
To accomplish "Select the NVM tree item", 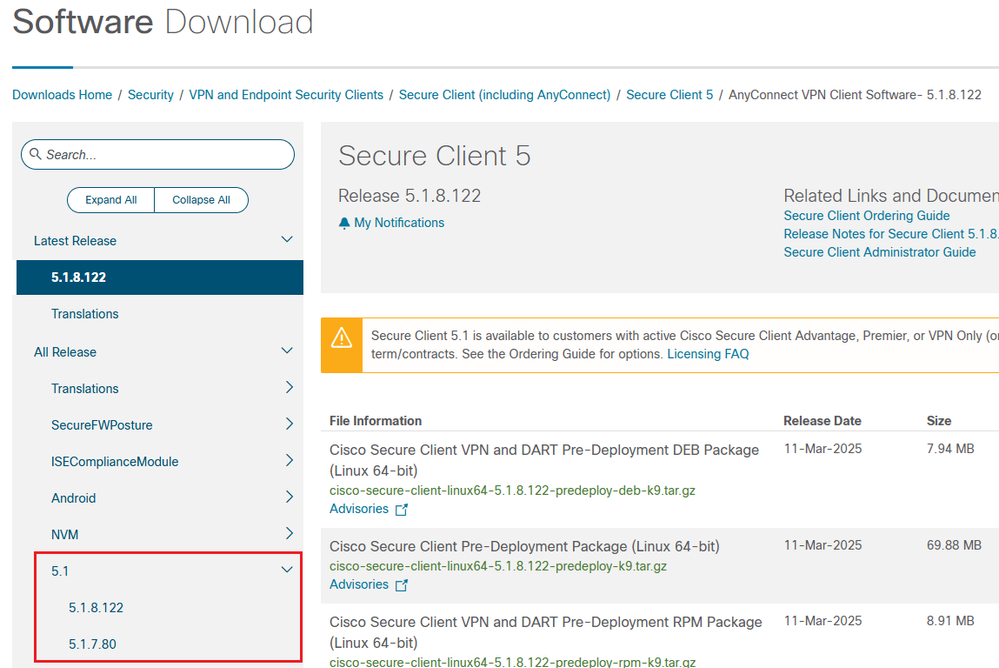I will 65,535.
